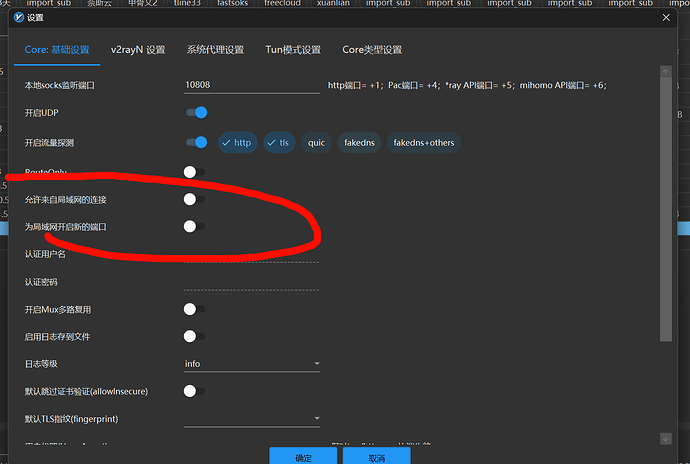Open the 系统代理设置 tab
The image size is (690, 464).
pyautogui.click(x=215, y=50)
